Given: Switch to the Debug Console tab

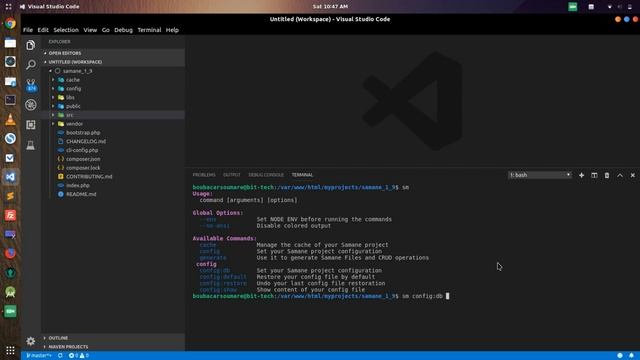Looking at the screenshot, I should (x=266, y=175).
